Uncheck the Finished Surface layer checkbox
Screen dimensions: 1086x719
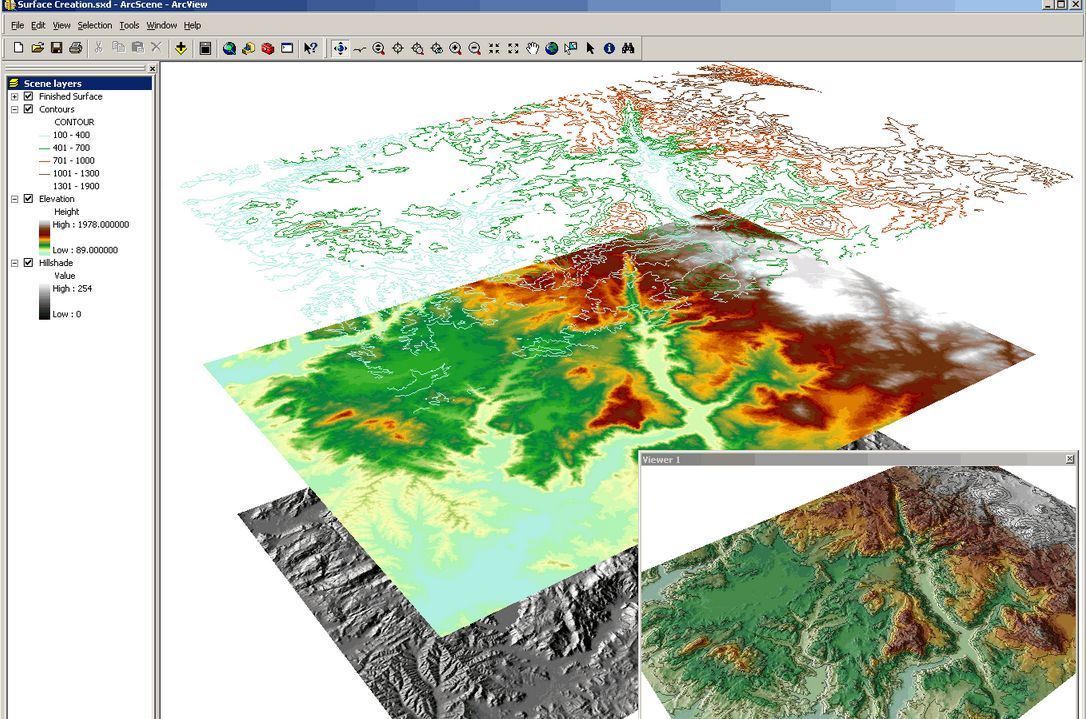coord(29,97)
